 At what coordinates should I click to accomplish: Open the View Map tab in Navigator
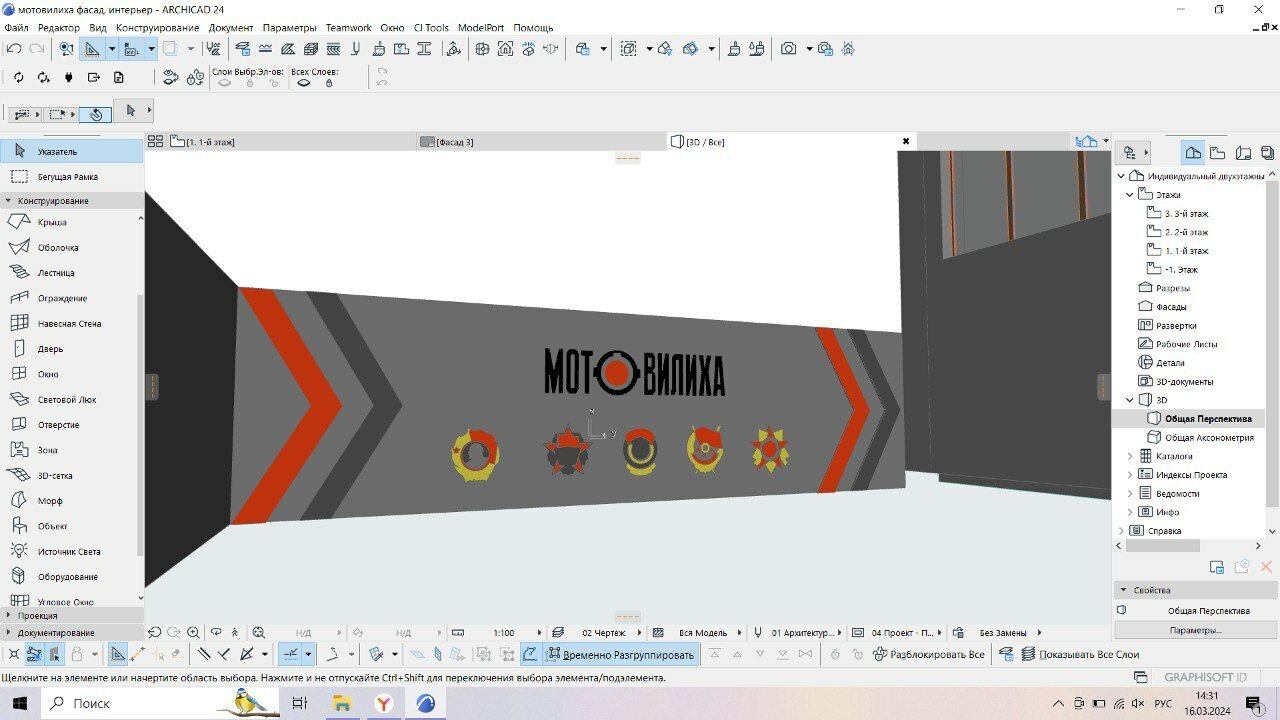[1217, 153]
